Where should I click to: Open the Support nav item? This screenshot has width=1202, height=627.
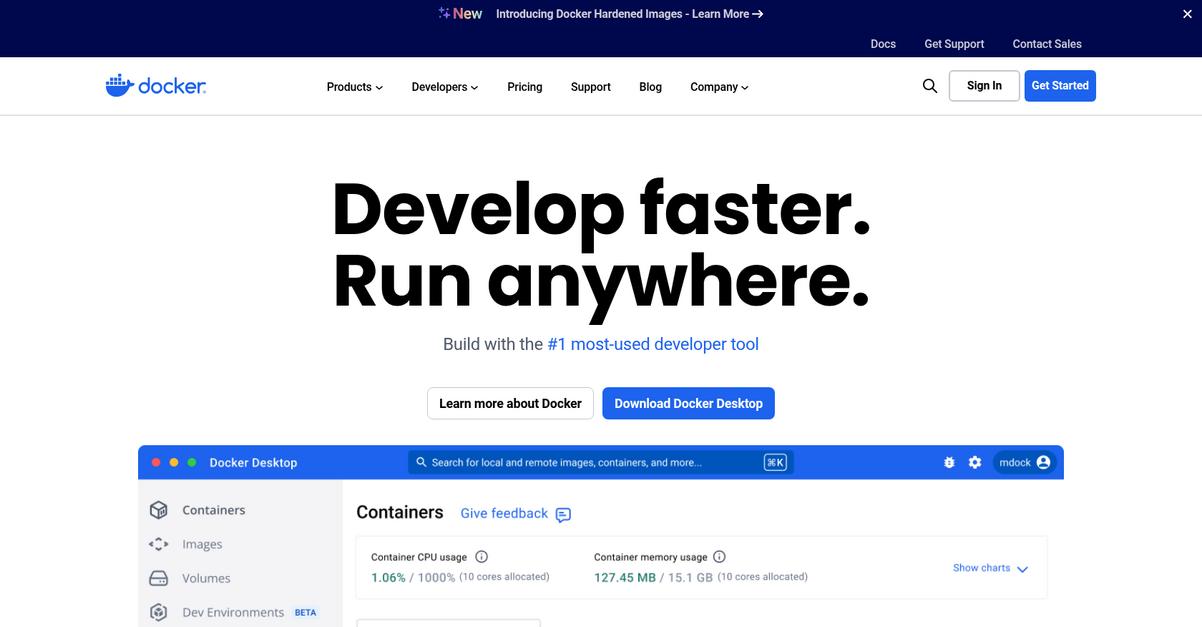(591, 87)
